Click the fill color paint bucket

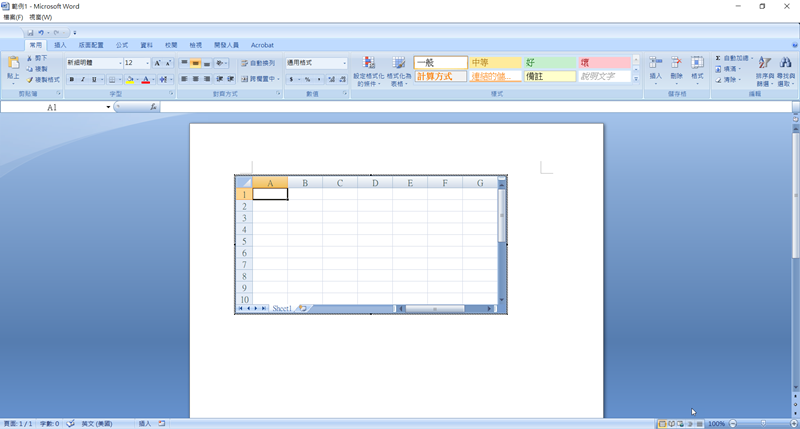coord(130,80)
